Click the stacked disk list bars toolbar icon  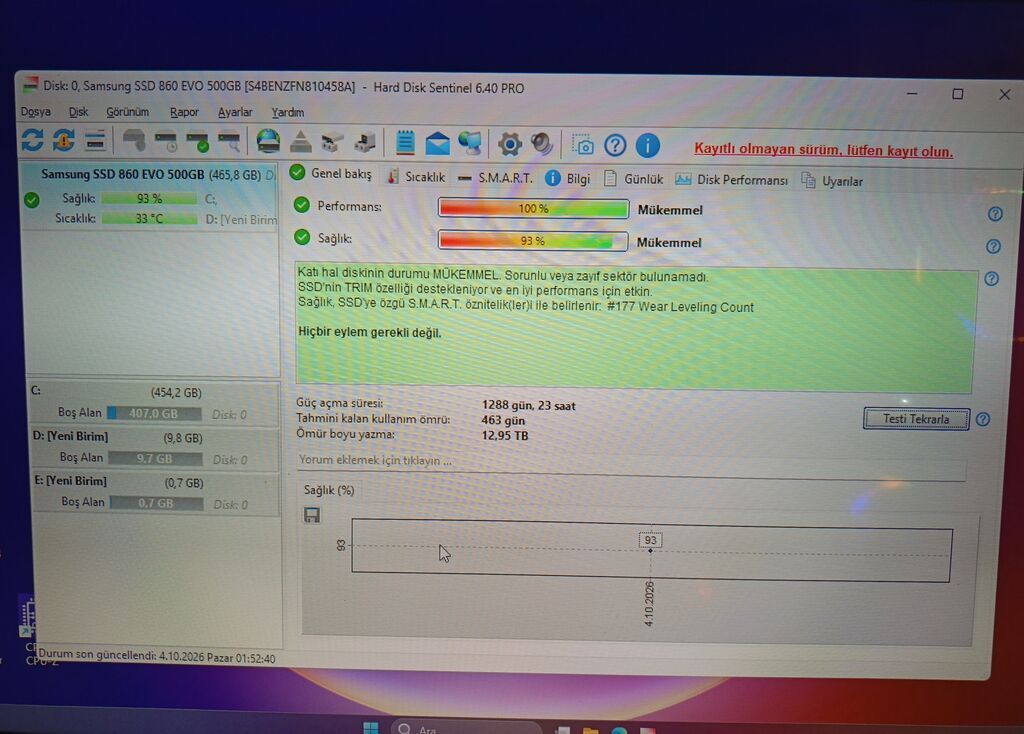95,140
